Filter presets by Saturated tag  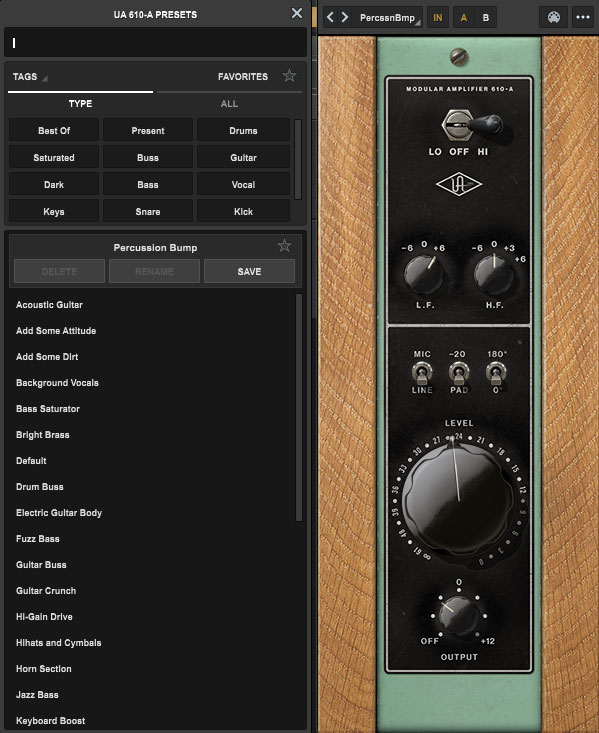(x=54, y=158)
